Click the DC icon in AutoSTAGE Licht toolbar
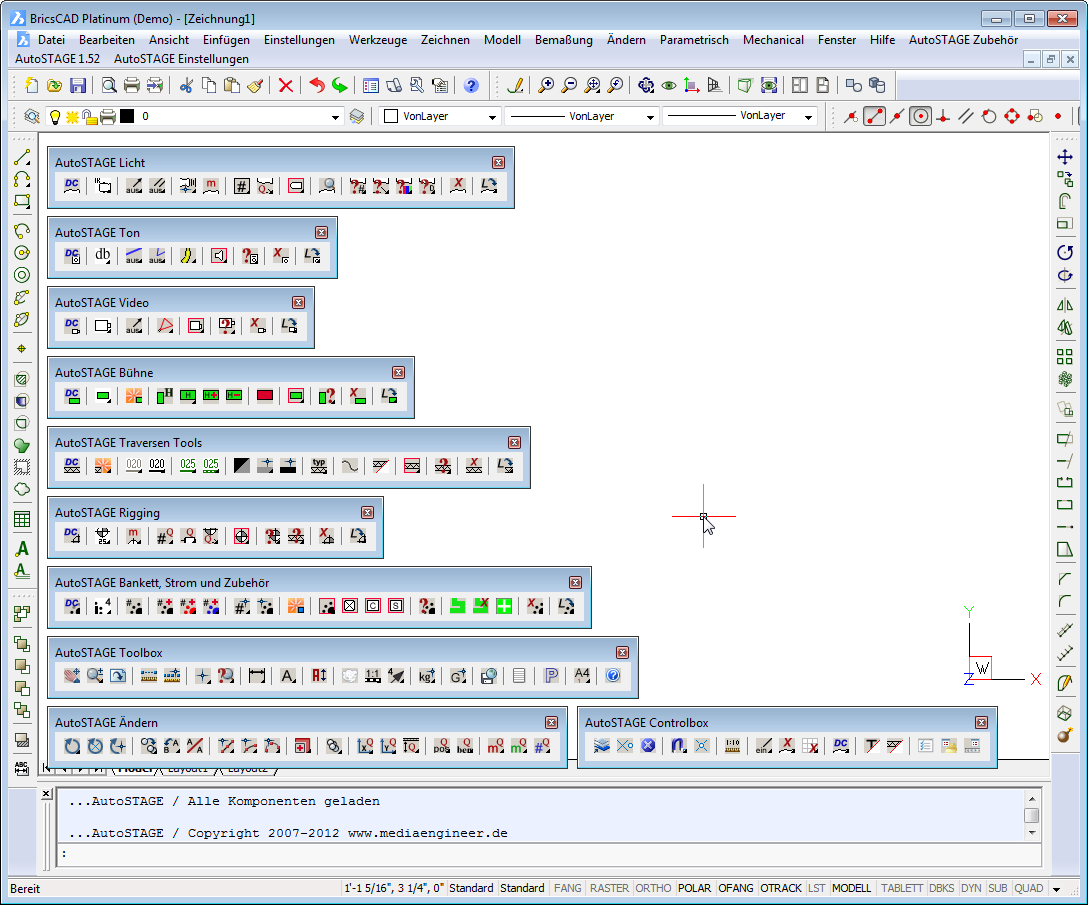 coord(72,185)
